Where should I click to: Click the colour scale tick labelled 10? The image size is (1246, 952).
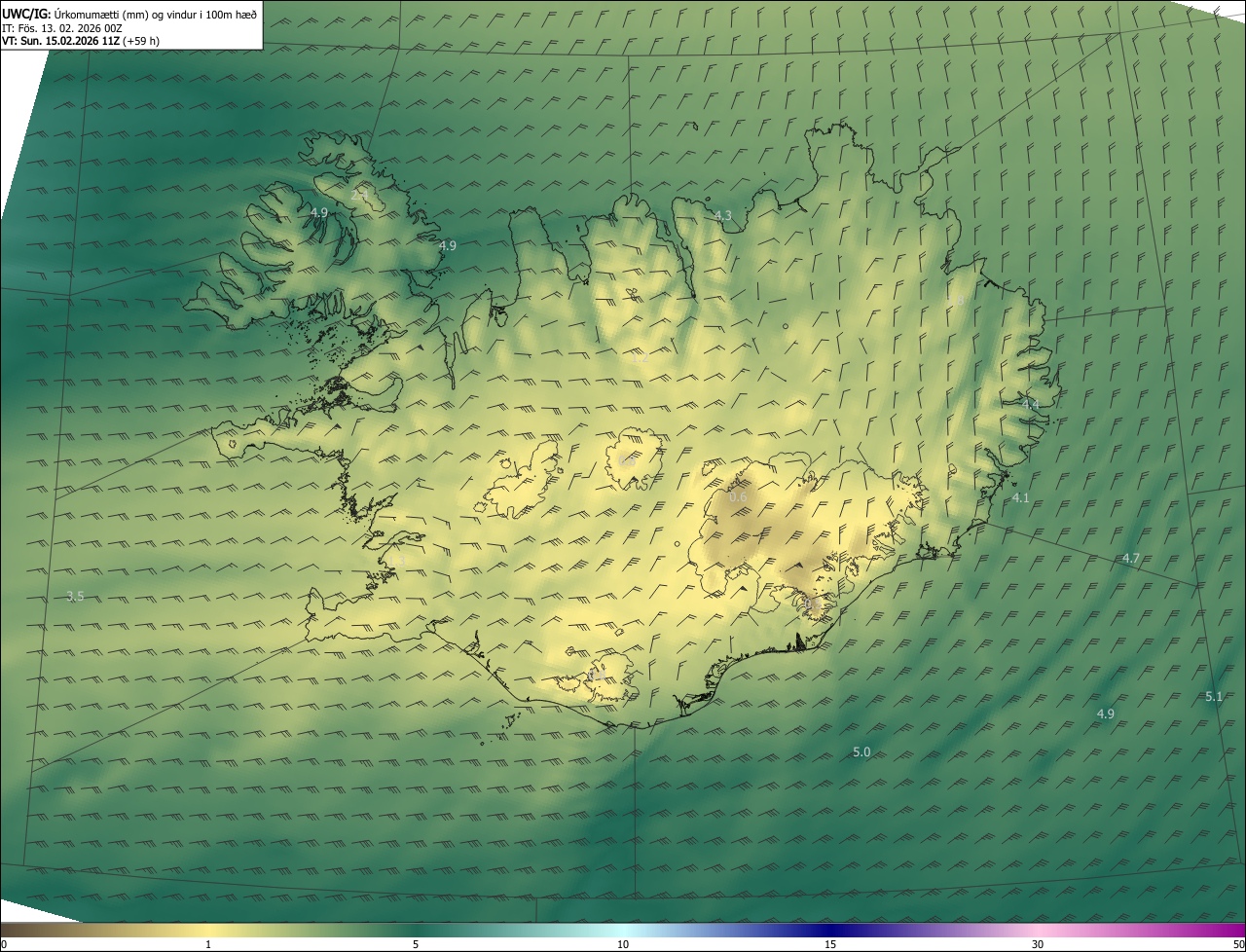coord(623,944)
